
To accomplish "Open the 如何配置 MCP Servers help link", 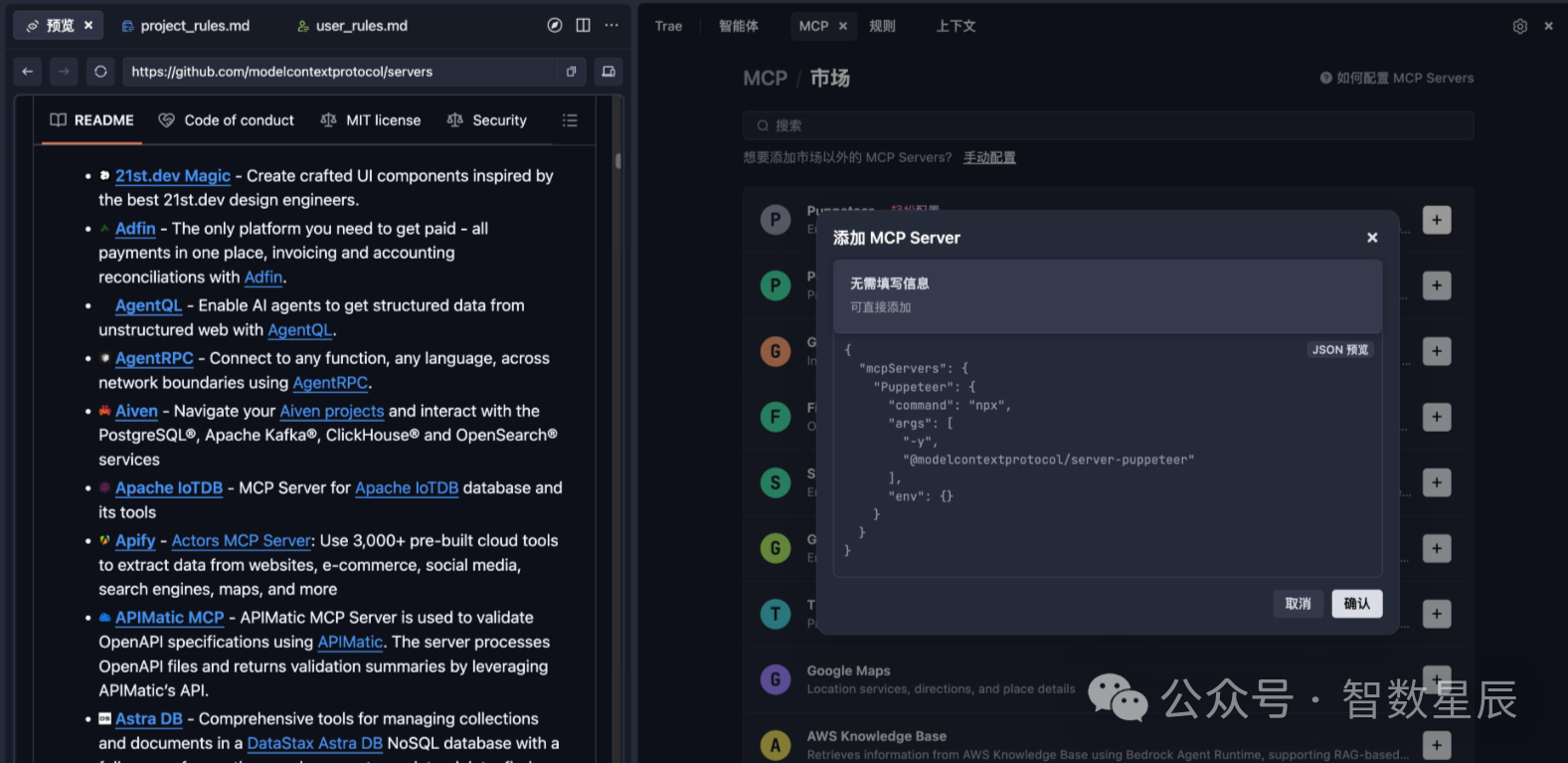I will [1397, 78].
